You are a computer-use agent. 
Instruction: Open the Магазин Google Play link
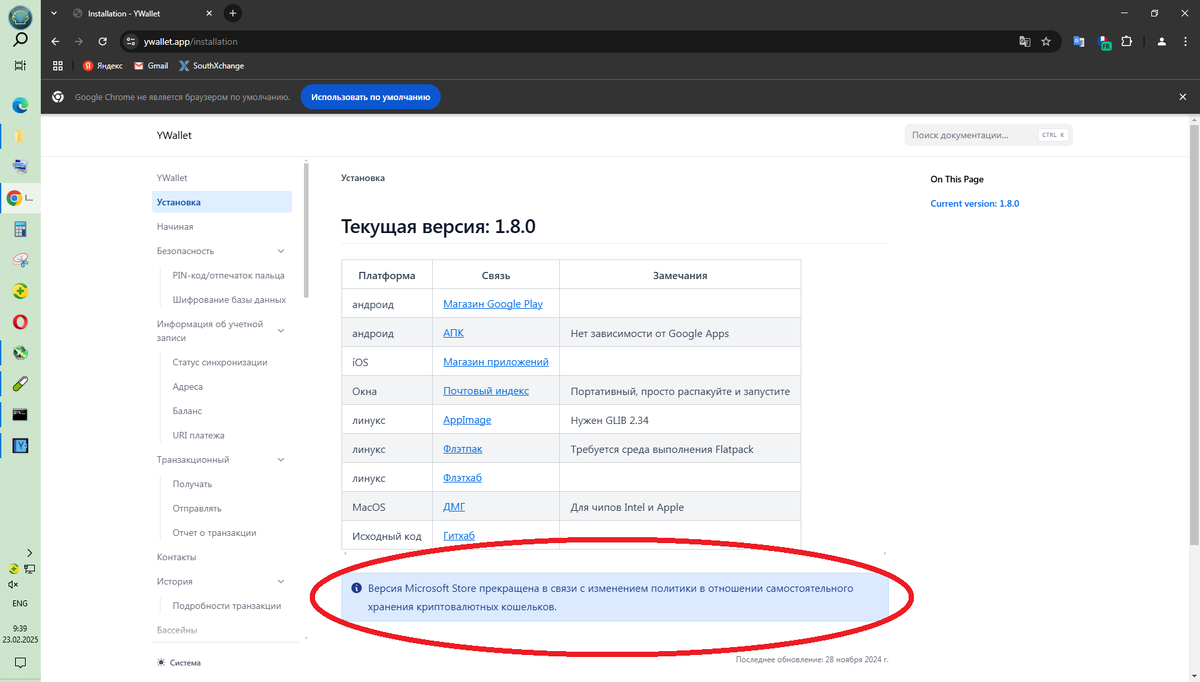(493, 304)
